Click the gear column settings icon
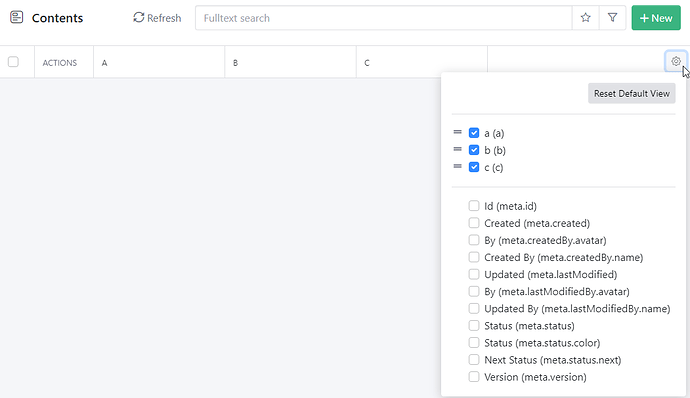This screenshot has width=690, height=398. tap(676, 61)
